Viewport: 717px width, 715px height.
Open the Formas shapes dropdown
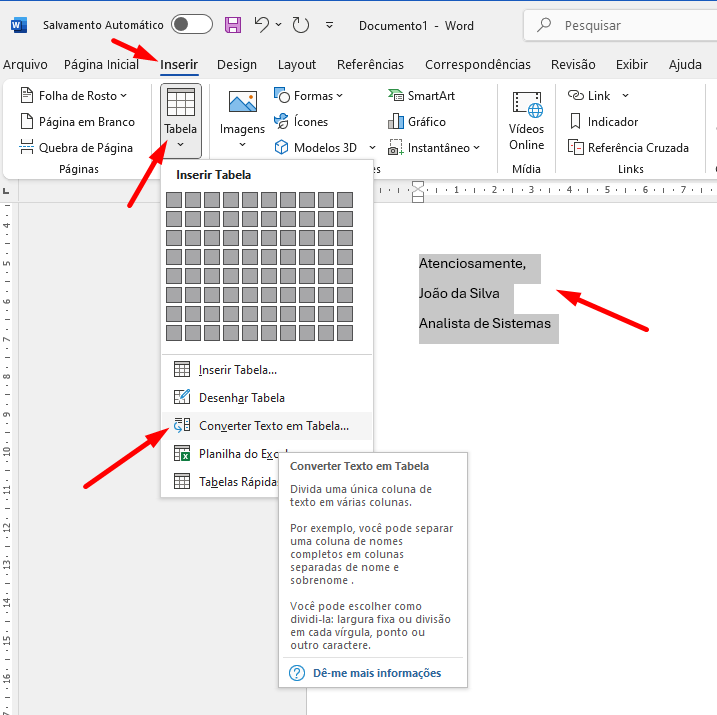pyautogui.click(x=308, y=96)
